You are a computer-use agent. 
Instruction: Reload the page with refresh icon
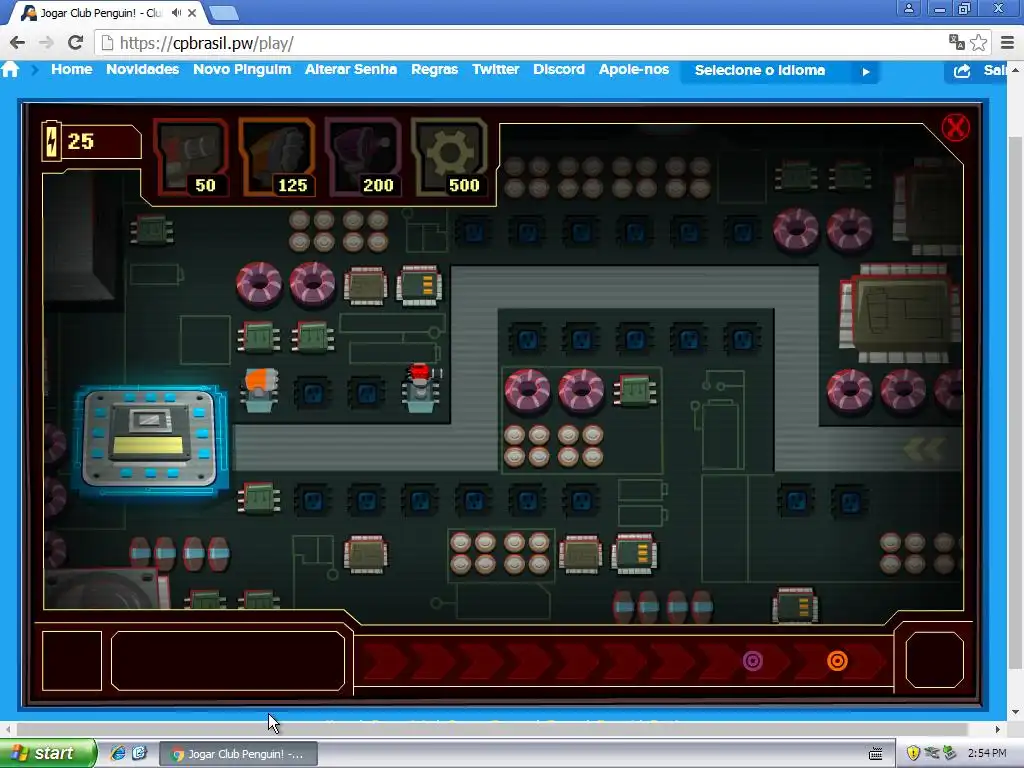(x=76, y=43)
